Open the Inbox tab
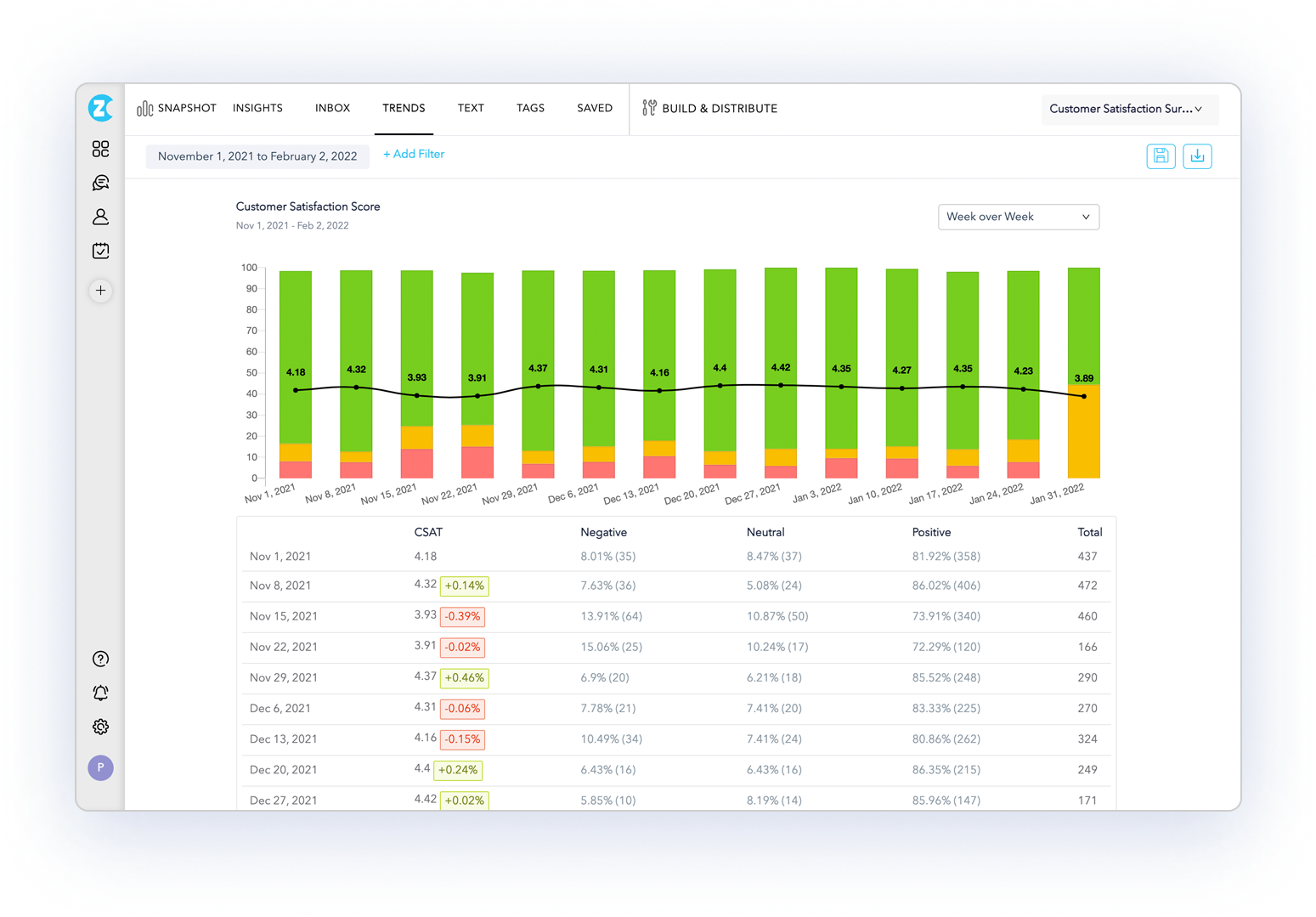The width and height of the screenshot is (1316, 917). click(332, 108)
